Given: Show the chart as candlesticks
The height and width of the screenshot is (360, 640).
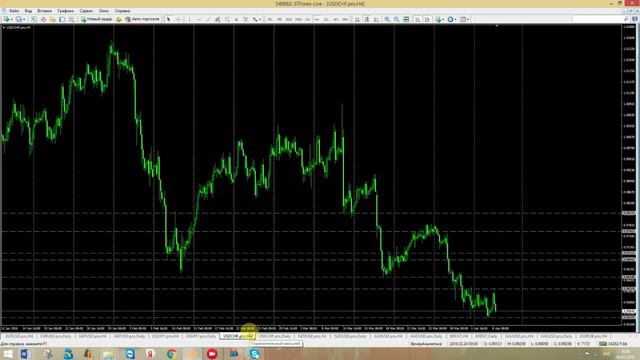Looking at the screenshot, I should point(367,19).
